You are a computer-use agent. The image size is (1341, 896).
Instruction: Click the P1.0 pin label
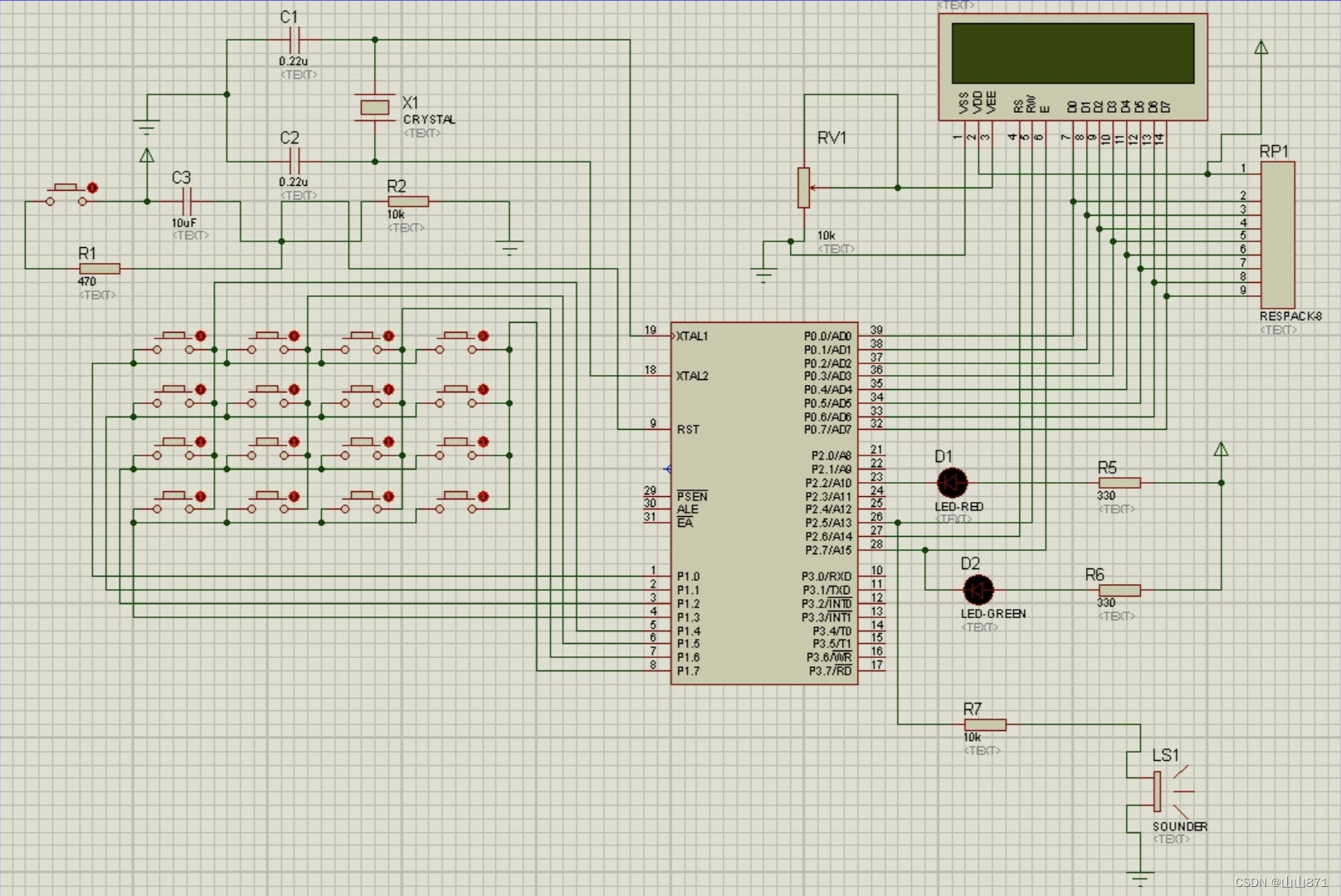[x=688, y=576]
